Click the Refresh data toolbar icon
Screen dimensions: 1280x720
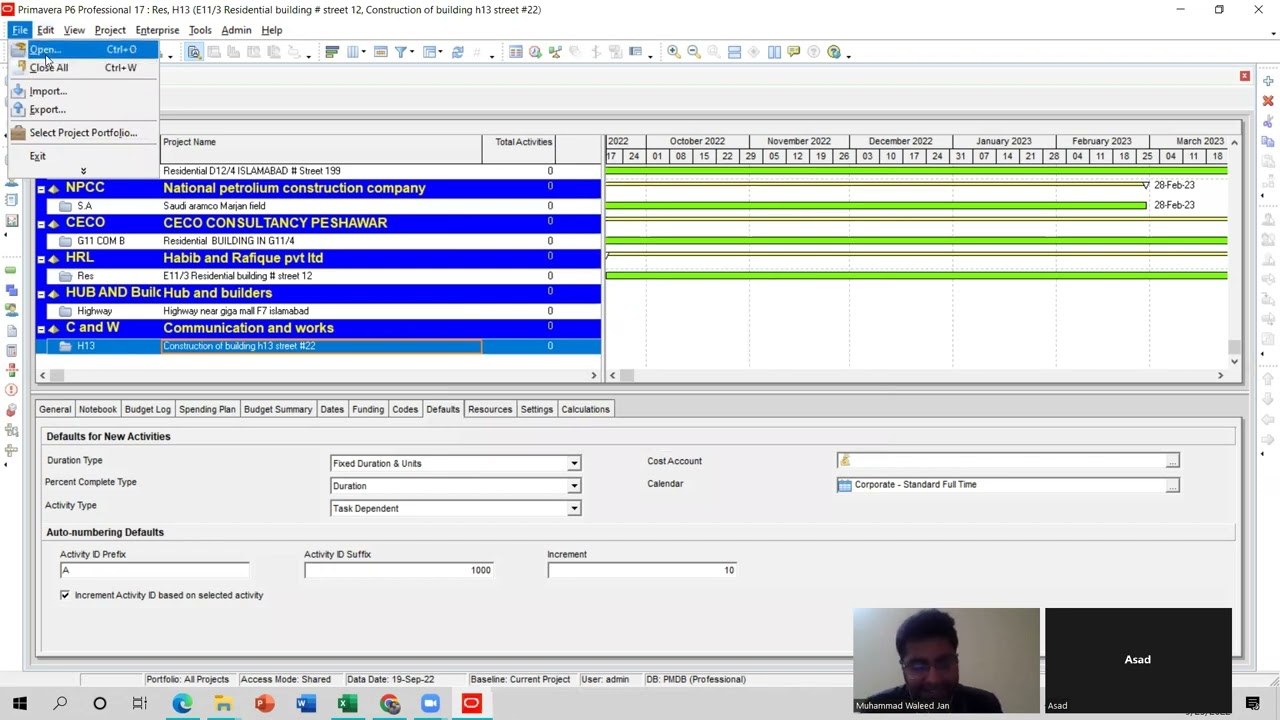pos(457,52)
